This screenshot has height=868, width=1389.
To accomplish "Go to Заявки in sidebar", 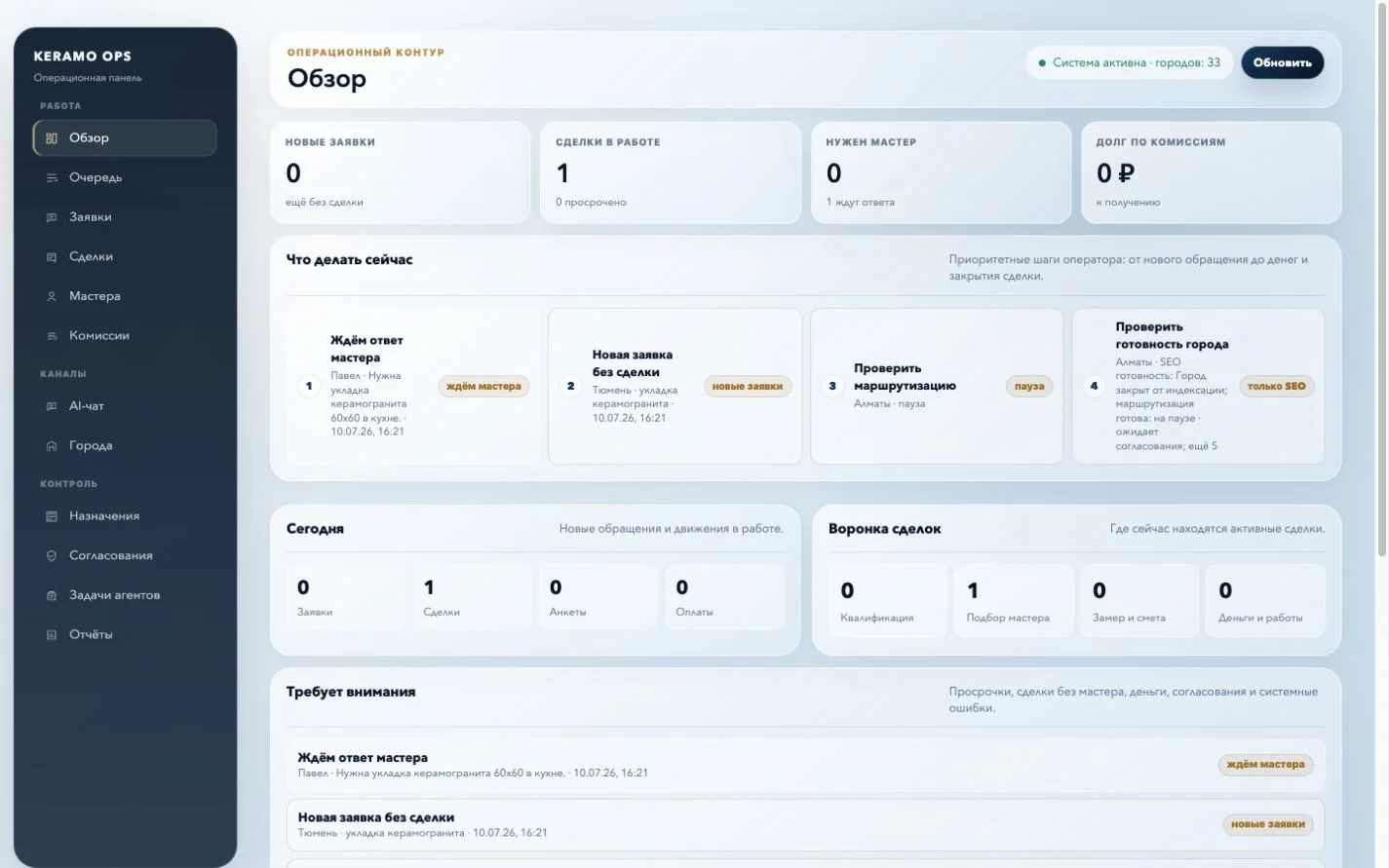I will pos(125,217).
